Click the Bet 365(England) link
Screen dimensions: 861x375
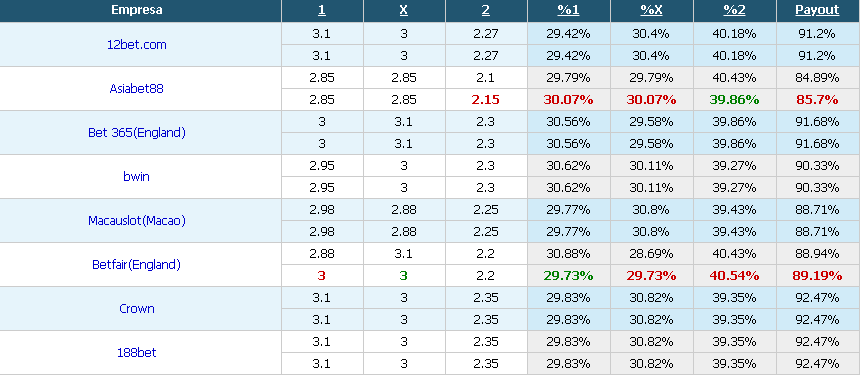tap(137, 132)
